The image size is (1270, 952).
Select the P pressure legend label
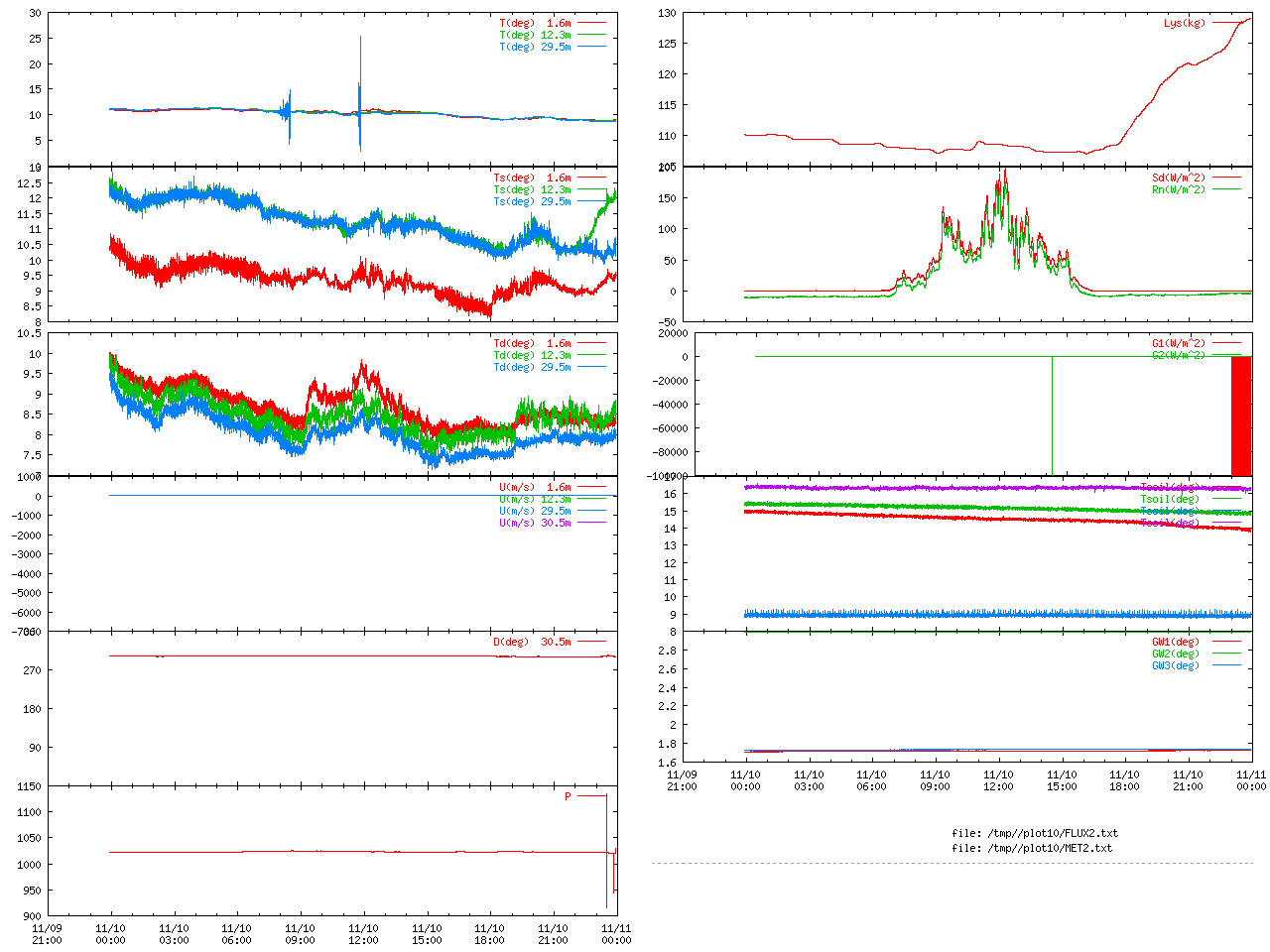tap(569, 796)
